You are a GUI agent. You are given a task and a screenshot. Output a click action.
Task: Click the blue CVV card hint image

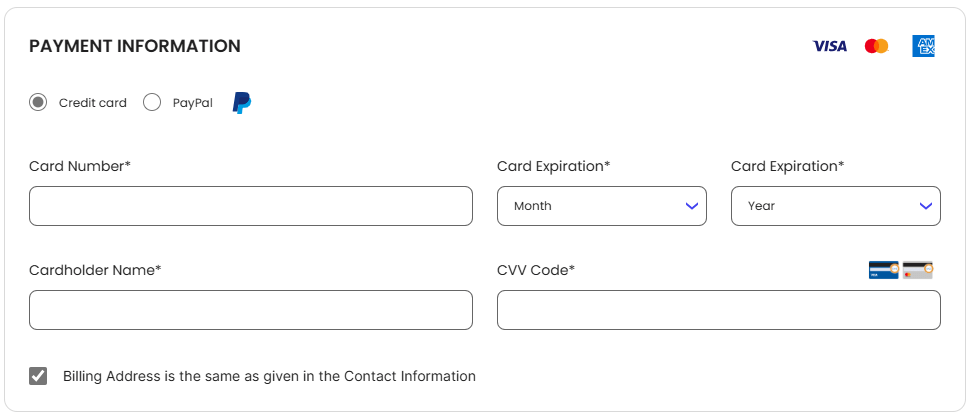coord(883,270)
